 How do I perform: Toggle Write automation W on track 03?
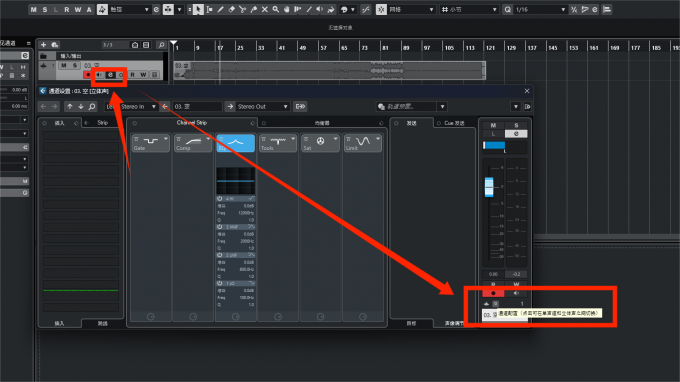coord(143,75)
